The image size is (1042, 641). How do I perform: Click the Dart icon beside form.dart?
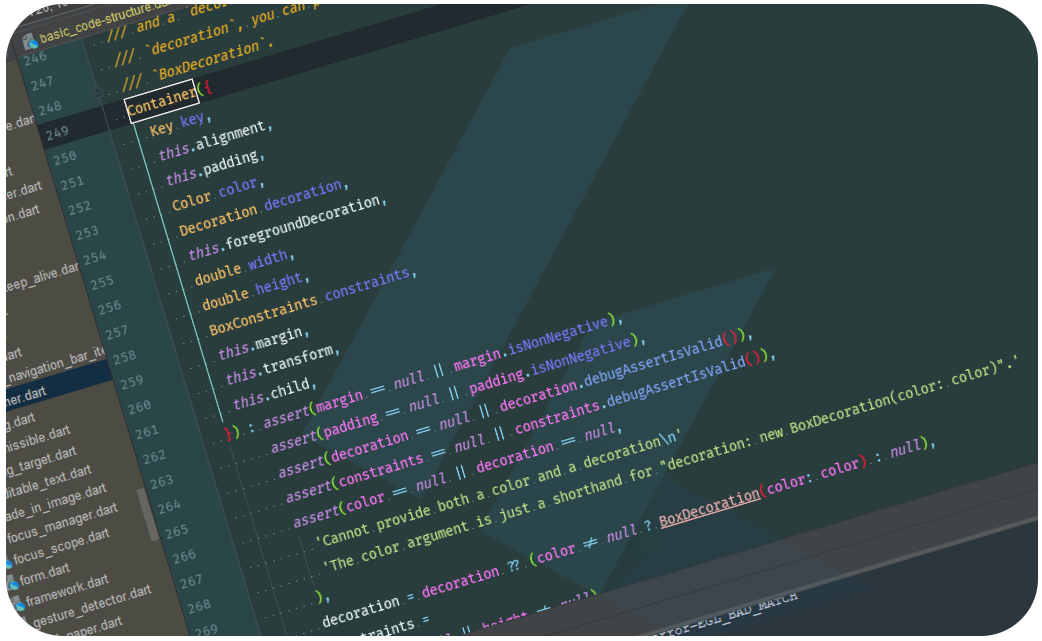(x=13, y=583)
